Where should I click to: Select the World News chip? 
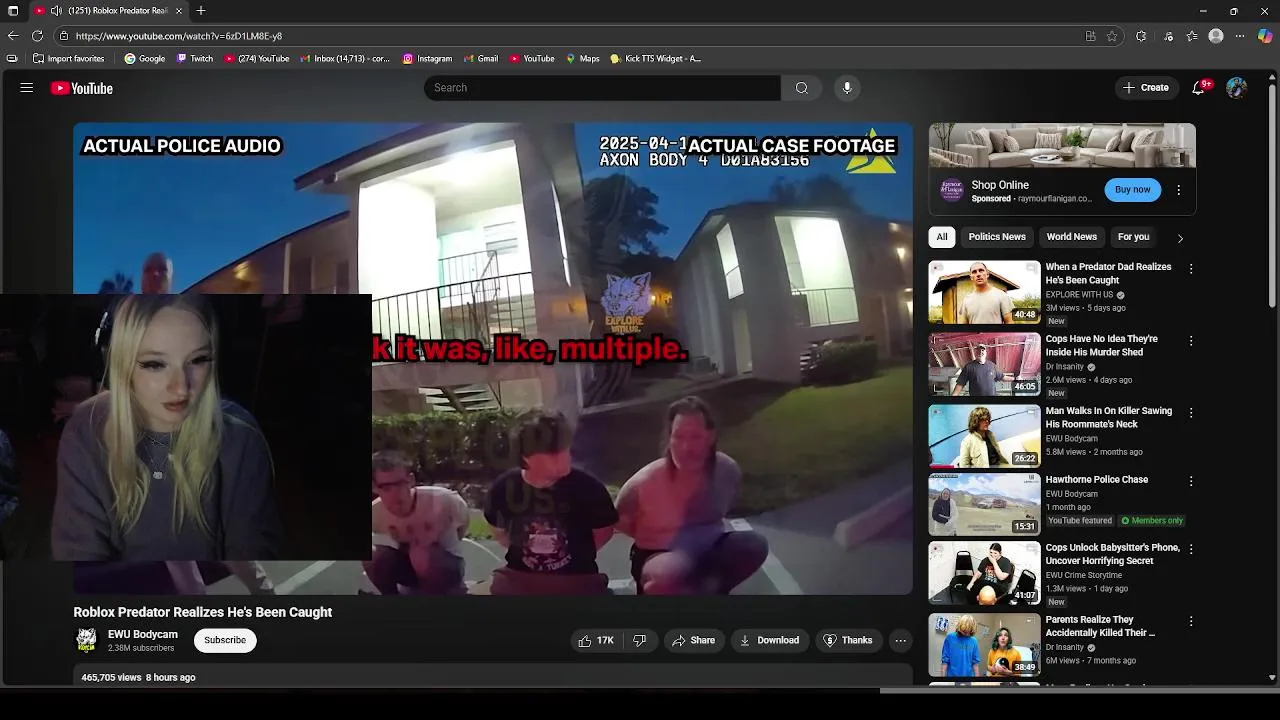coord(1071,237)
